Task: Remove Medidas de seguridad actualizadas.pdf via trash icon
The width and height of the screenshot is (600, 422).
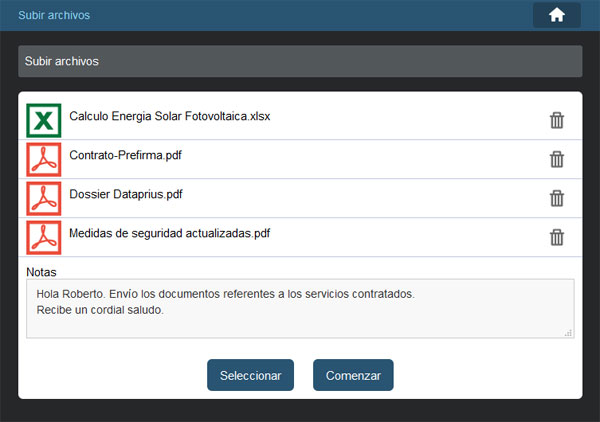Action: [x=557, y=237]
